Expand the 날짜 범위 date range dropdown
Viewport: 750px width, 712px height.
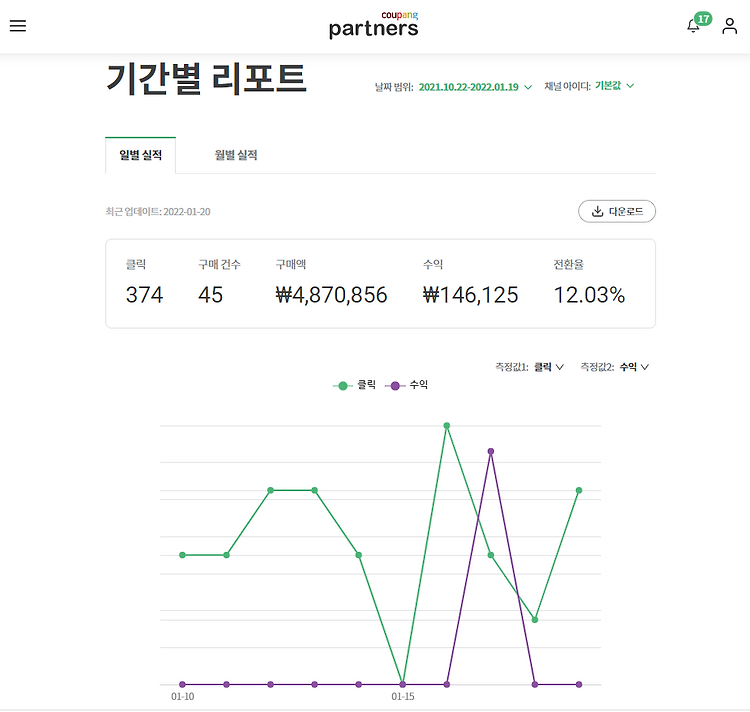475,87
